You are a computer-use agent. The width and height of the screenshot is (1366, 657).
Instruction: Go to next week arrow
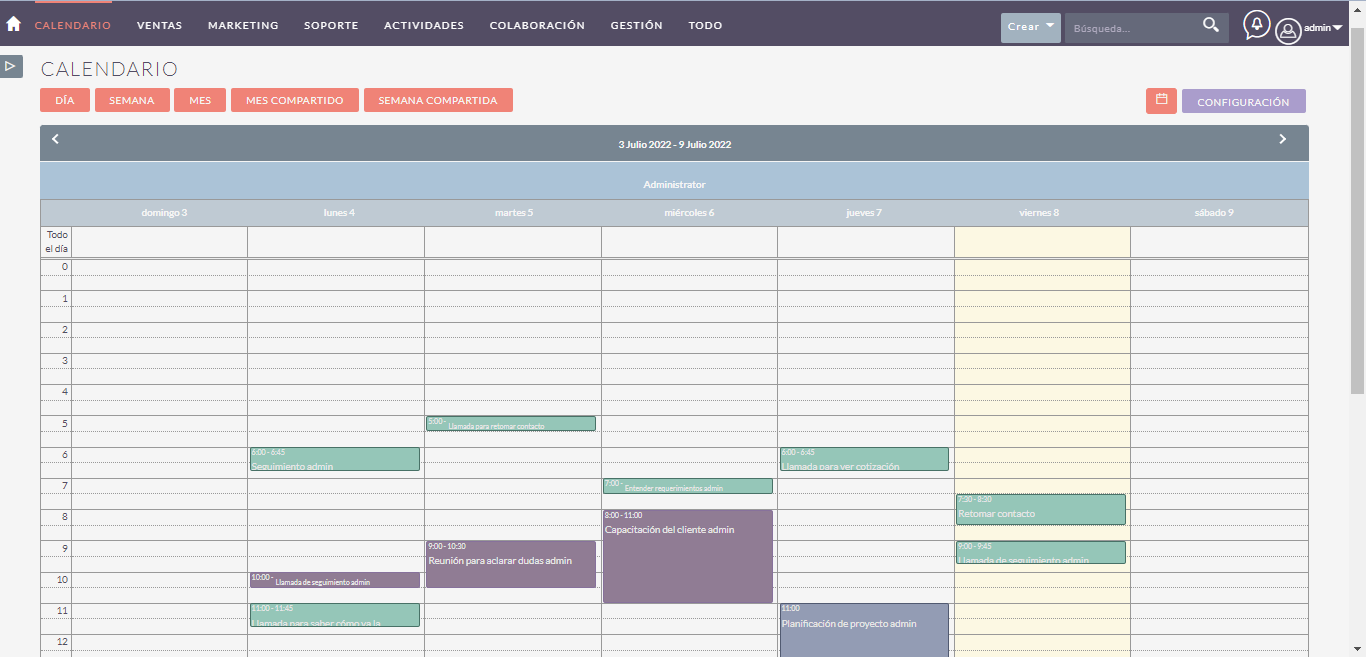[1282, 140]
